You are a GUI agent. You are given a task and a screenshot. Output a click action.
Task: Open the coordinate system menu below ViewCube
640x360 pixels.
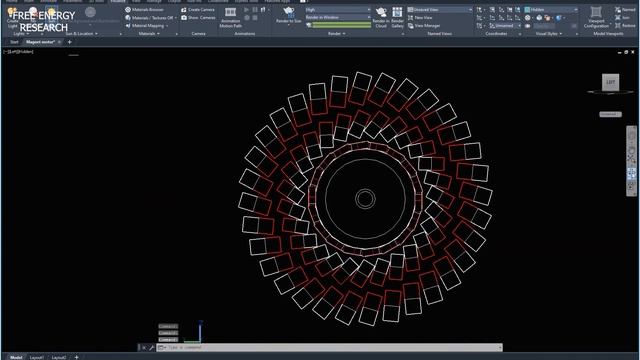tap(610, 114)
